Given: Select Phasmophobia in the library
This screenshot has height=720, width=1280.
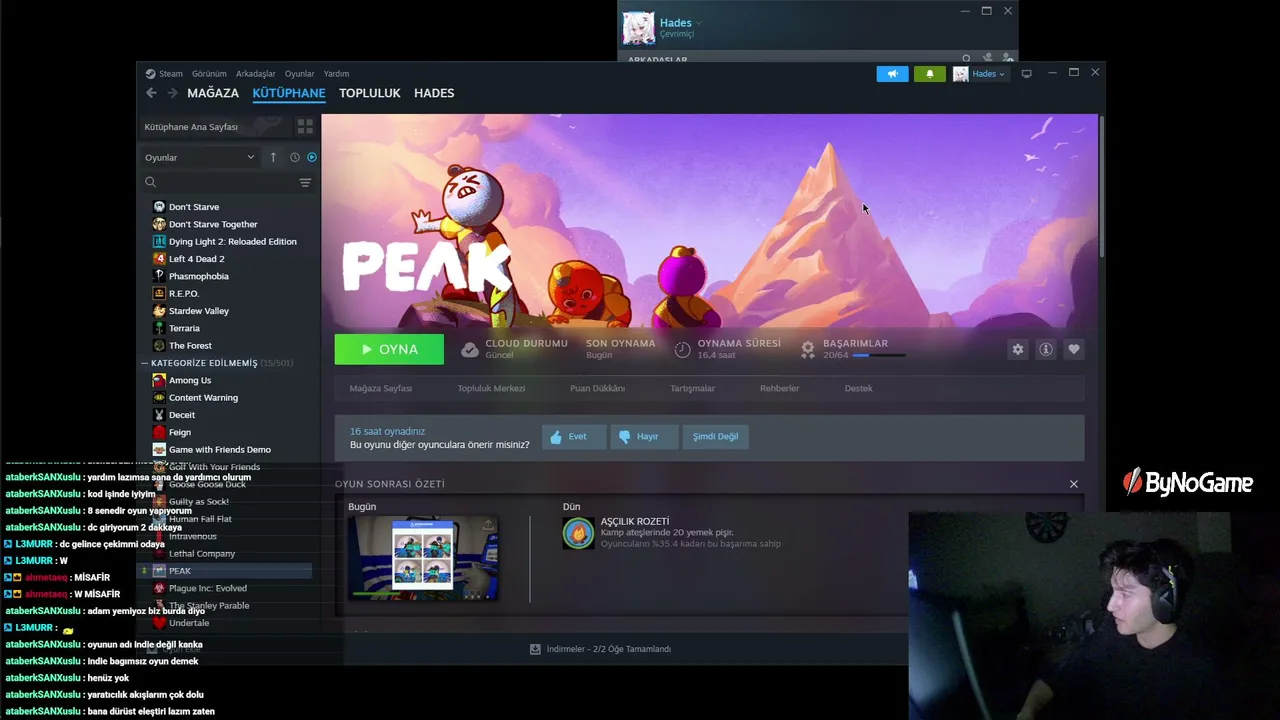Looking at the screenshot, I should click(198, 276).
